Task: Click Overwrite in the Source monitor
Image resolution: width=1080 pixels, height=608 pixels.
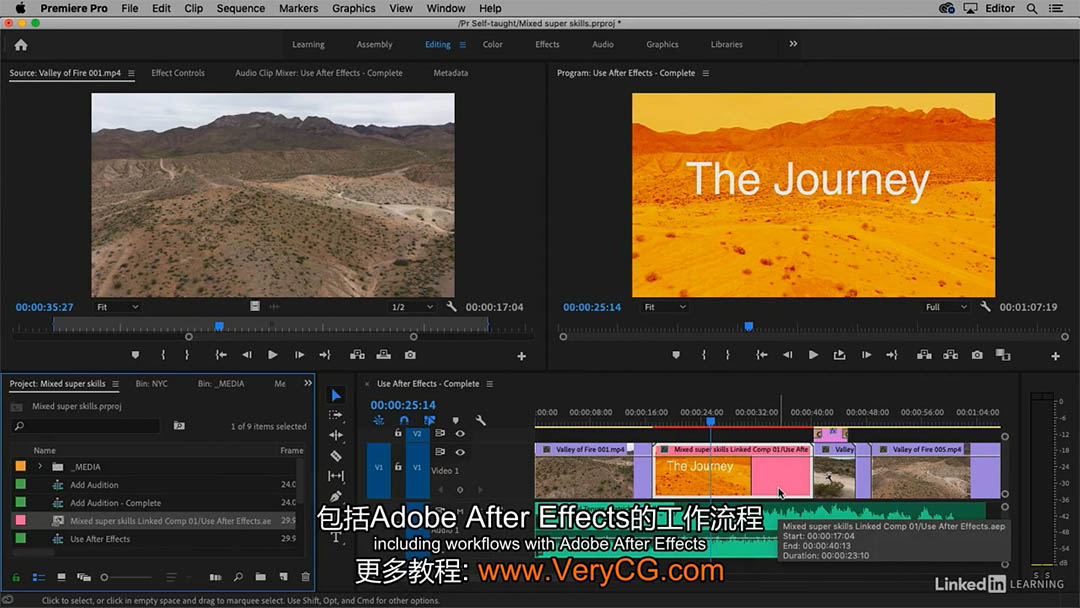Action: [384, 355]
